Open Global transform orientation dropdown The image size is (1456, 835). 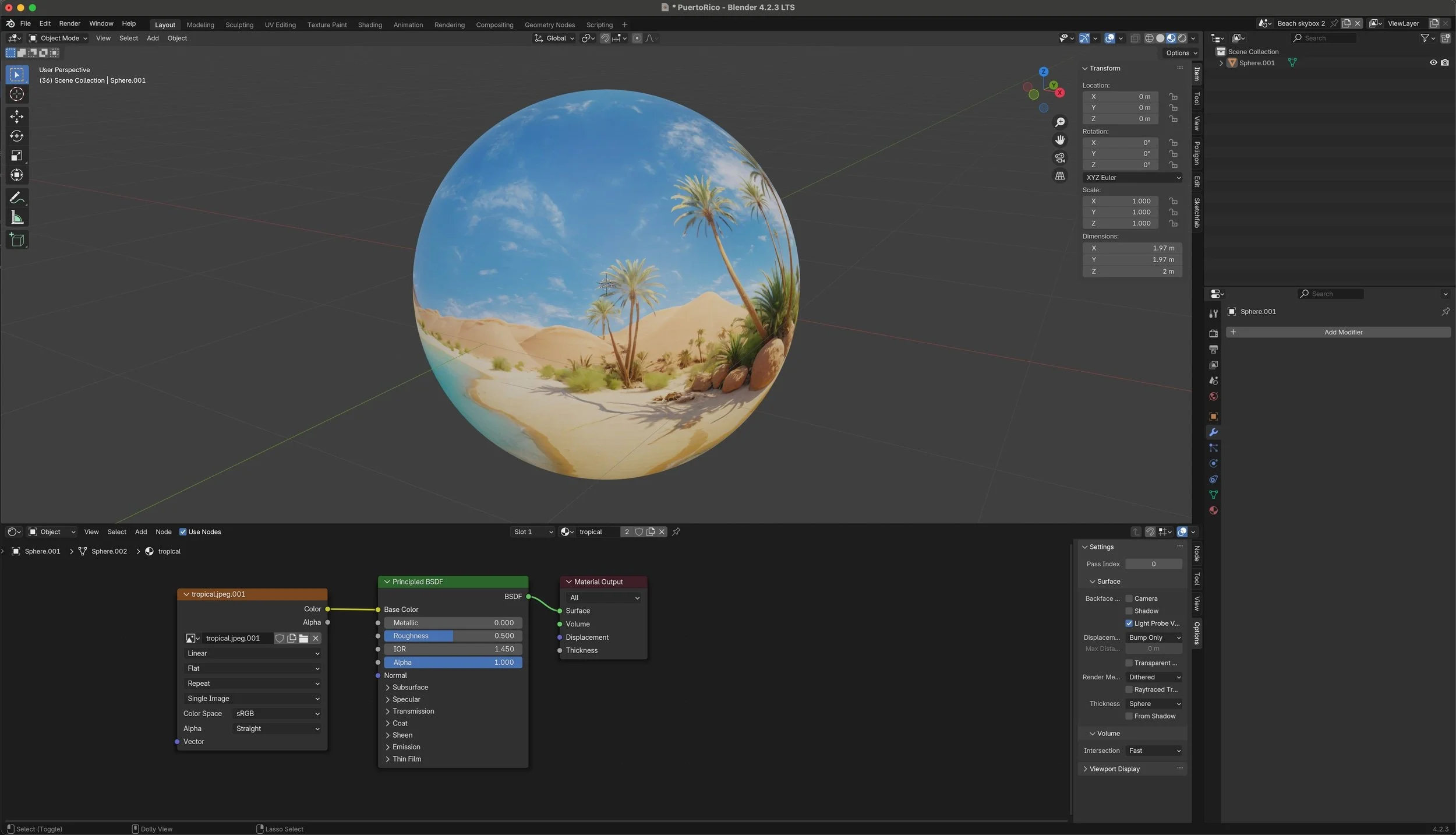[554, 38]
